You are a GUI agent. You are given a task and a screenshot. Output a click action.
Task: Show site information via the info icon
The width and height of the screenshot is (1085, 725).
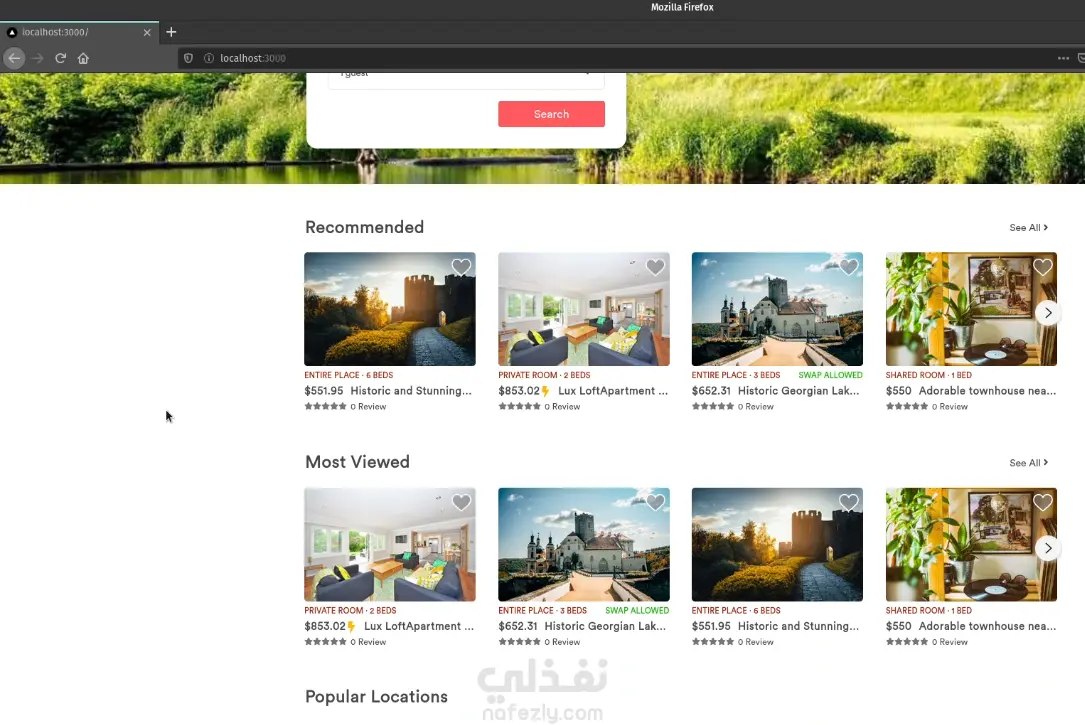point(208,58)
